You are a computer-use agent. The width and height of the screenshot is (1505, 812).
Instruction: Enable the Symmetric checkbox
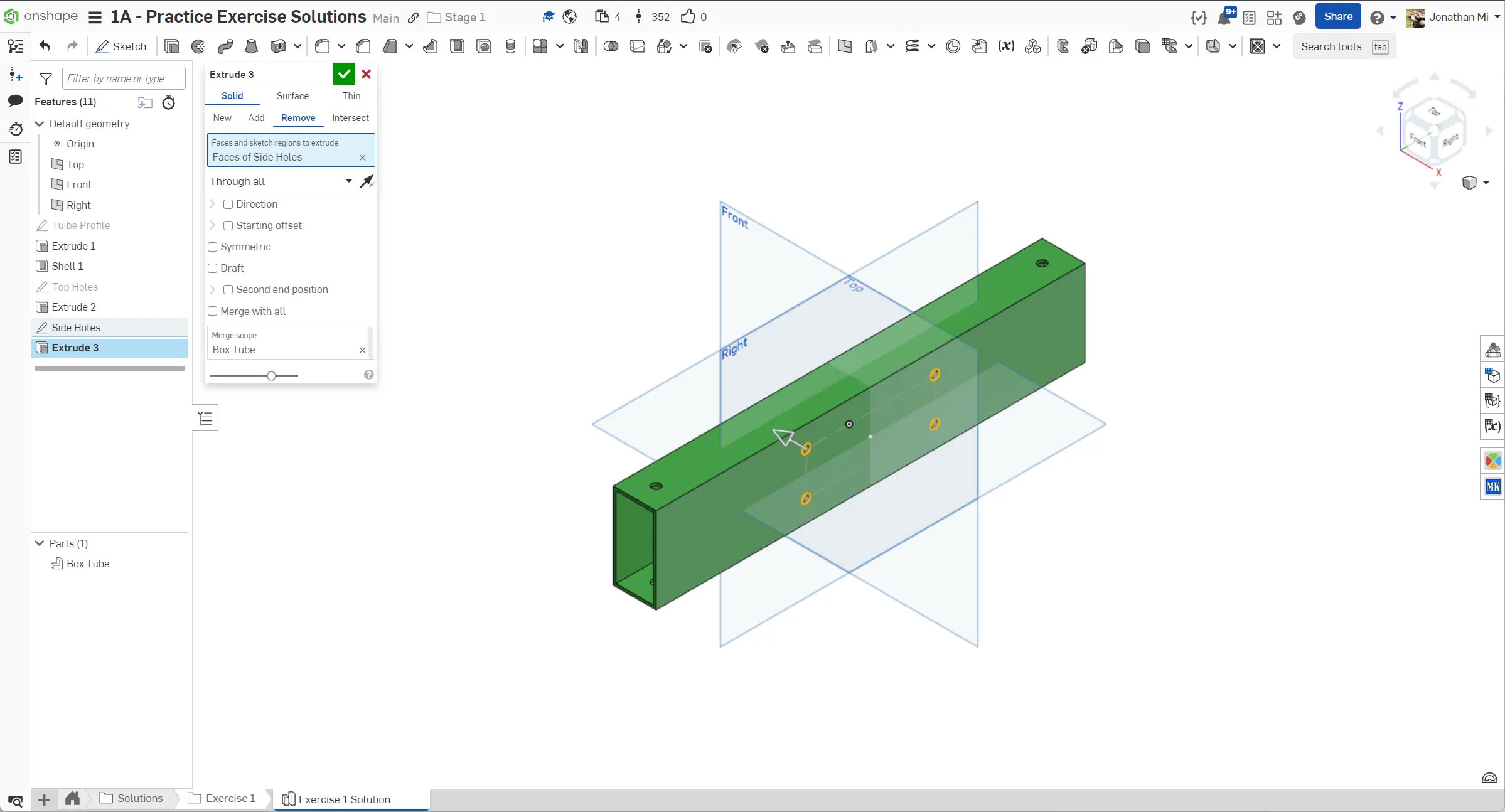[x=213, y=247]
